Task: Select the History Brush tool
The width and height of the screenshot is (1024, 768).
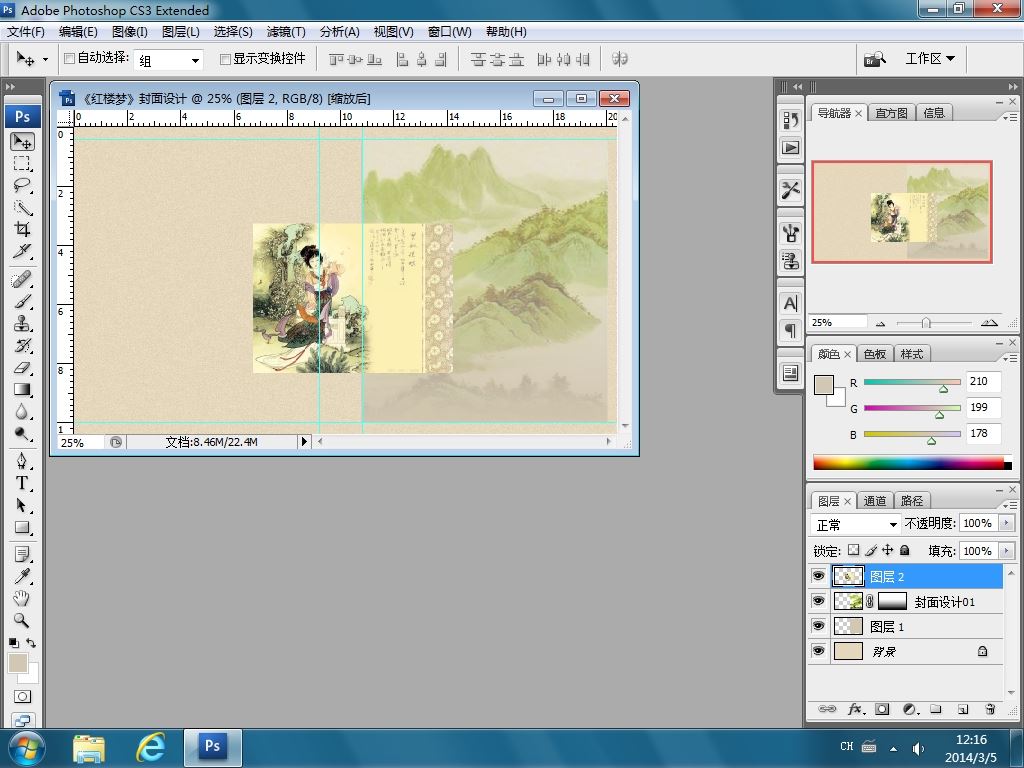Action: click(22, 345)
